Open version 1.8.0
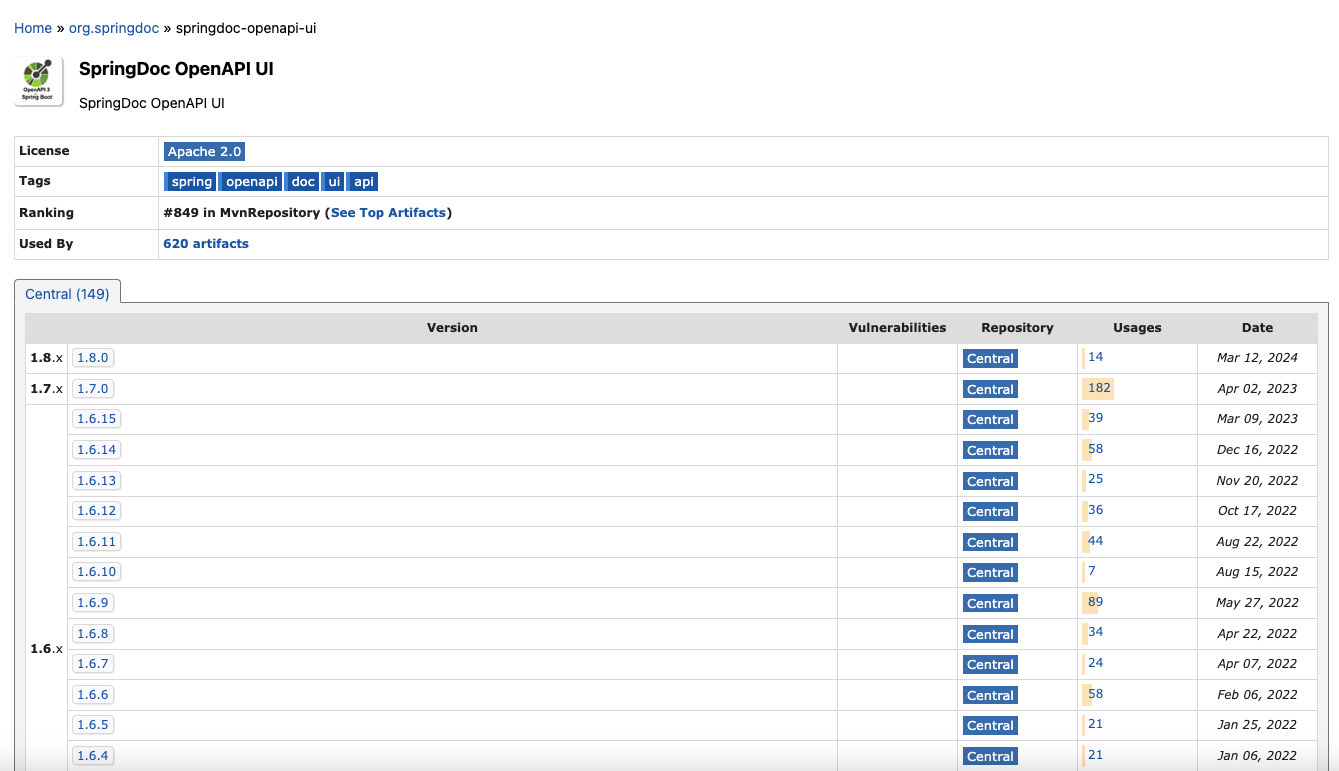 [x=93, y=358]
